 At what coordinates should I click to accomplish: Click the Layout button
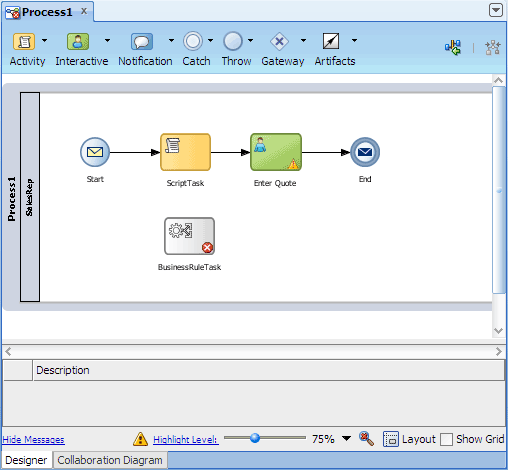tap(409, 439)
